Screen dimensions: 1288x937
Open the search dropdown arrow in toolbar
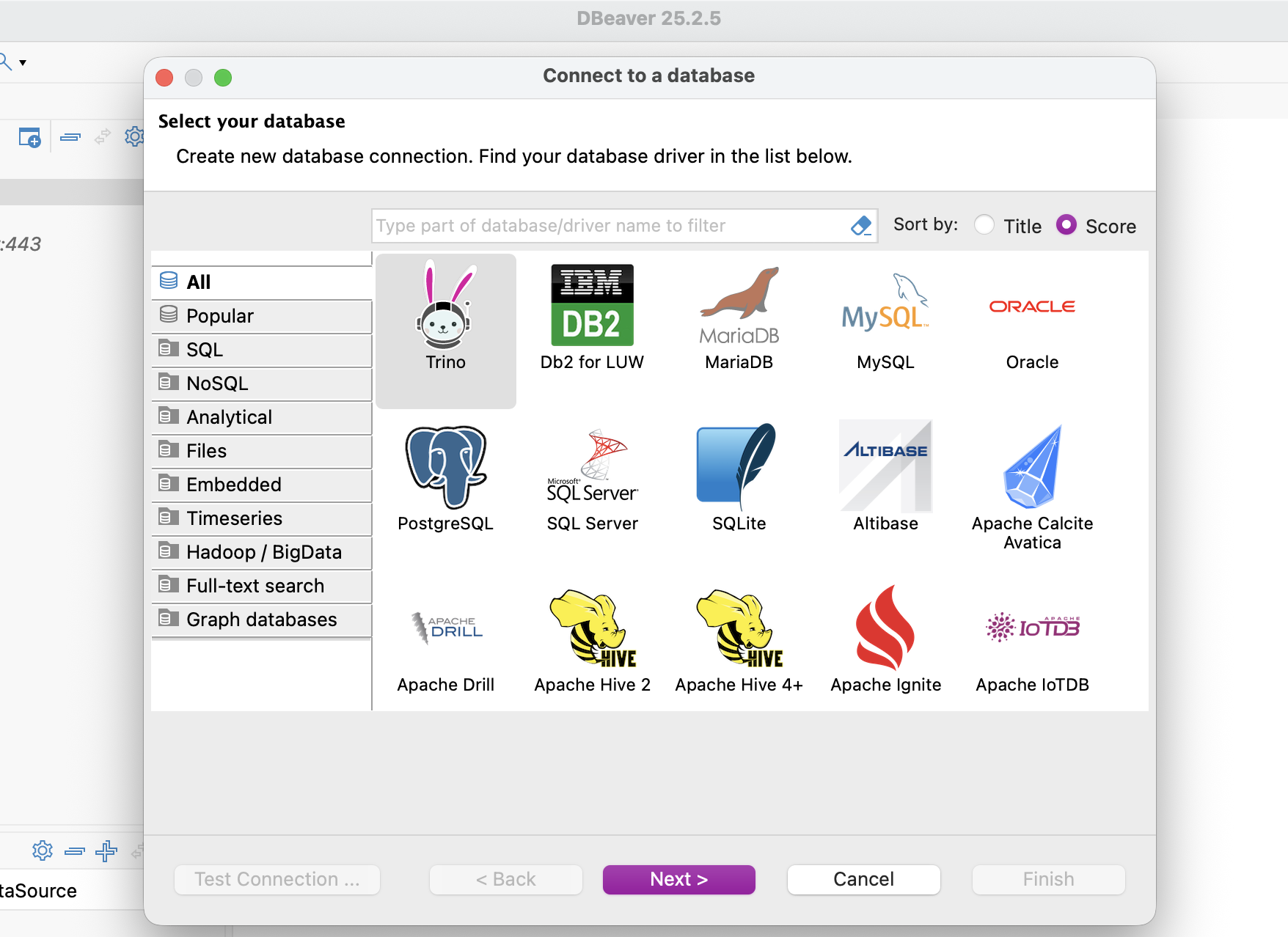(x=23, y=63)
